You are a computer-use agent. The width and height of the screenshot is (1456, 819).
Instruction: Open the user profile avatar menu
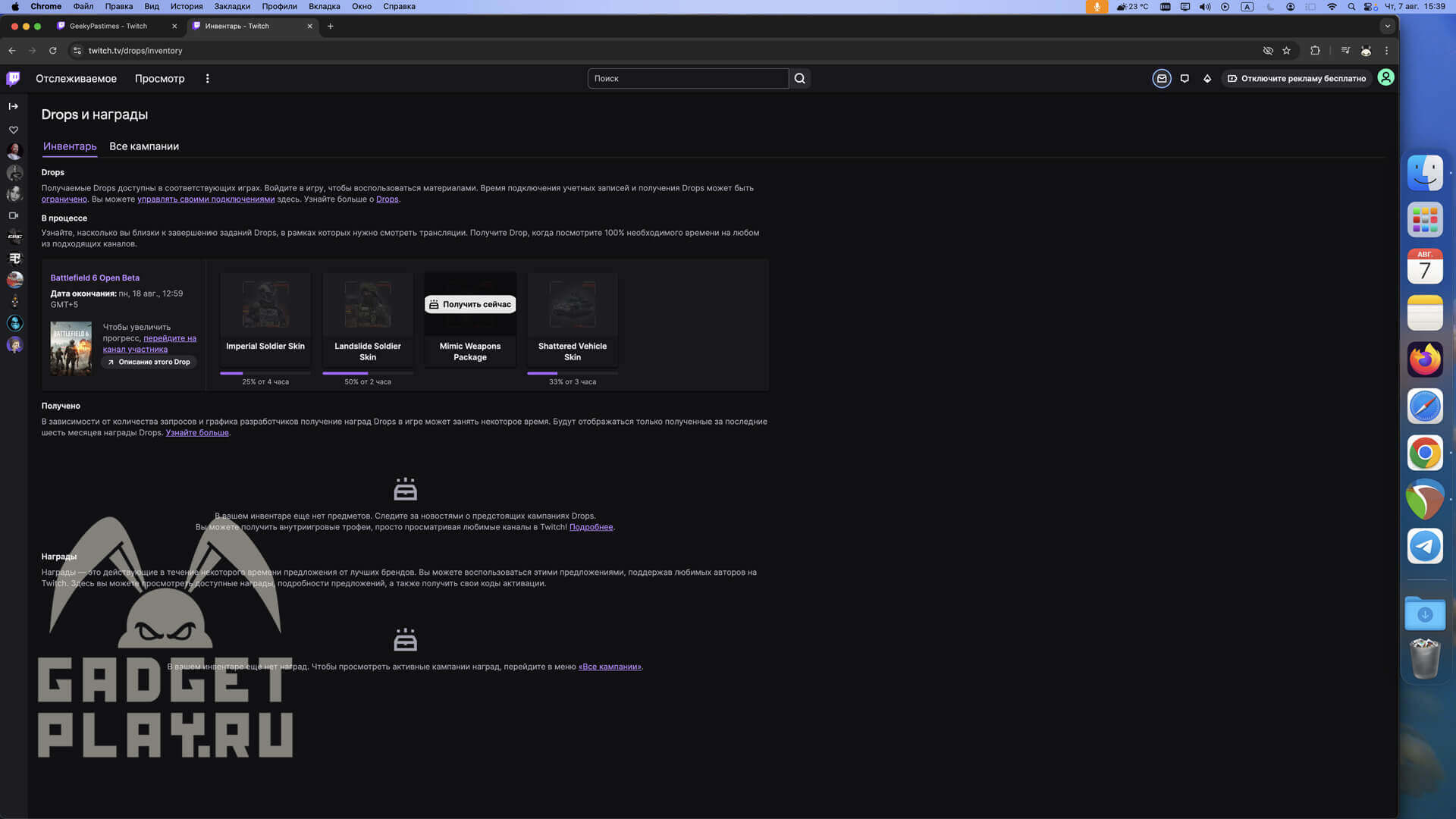pyautogui.click(x=1385, y=77)
